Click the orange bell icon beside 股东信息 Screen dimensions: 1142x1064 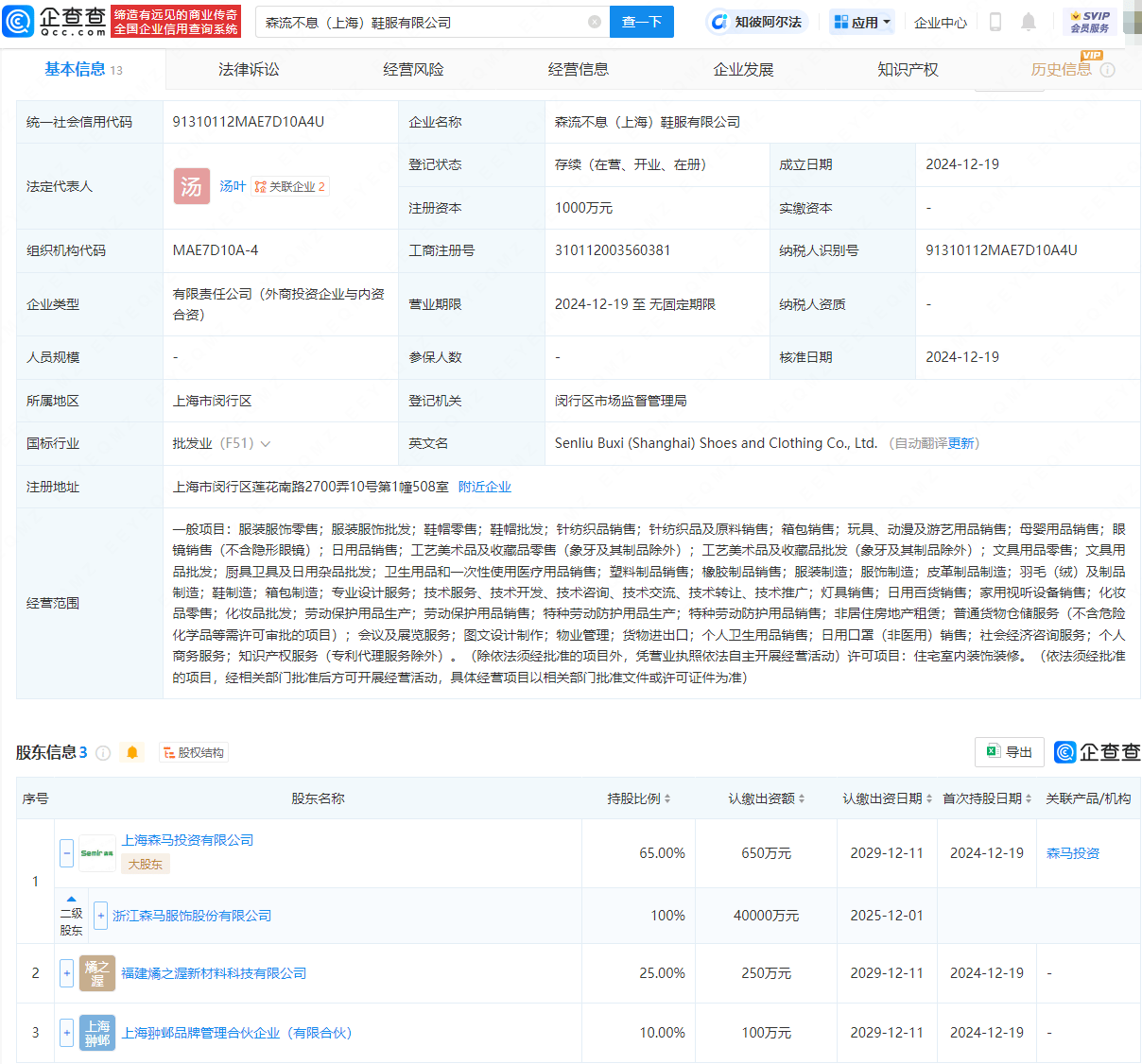click(132, 752)
